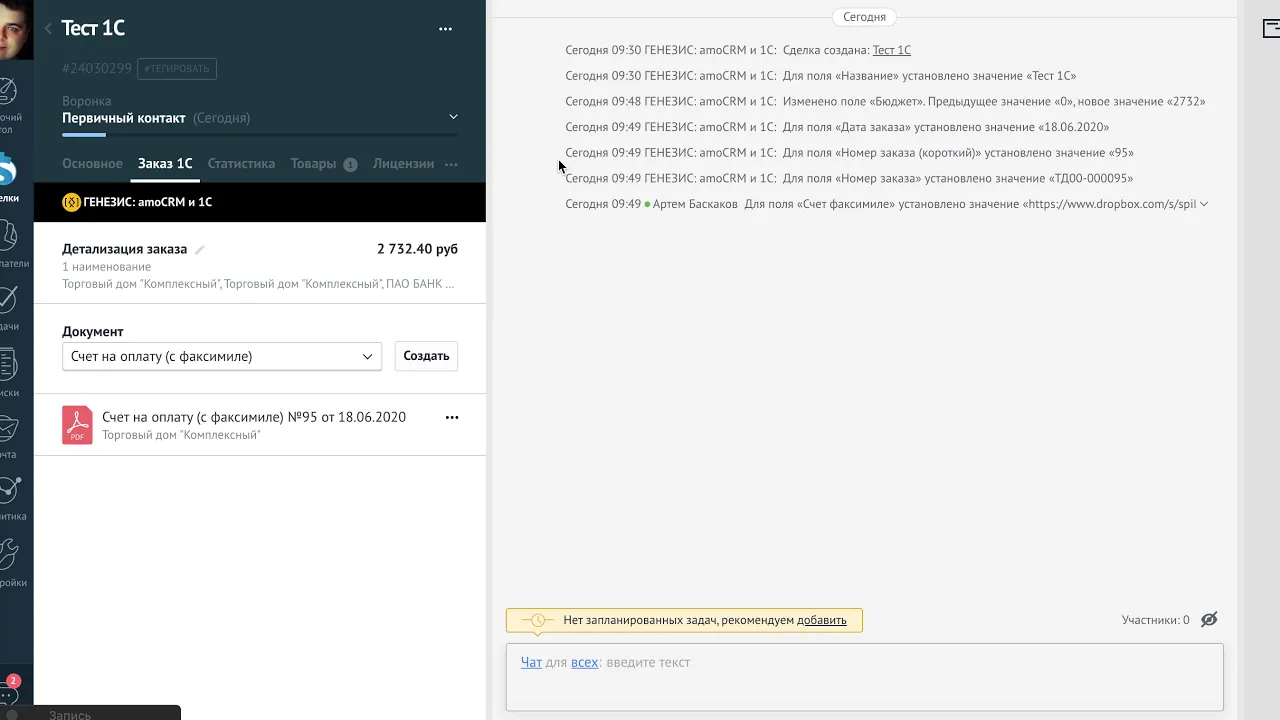This screenshot has width=1280, height=720.
Task: Switch to the Лицензии tab
Action: pyautogui.click(x=403, y=163)
